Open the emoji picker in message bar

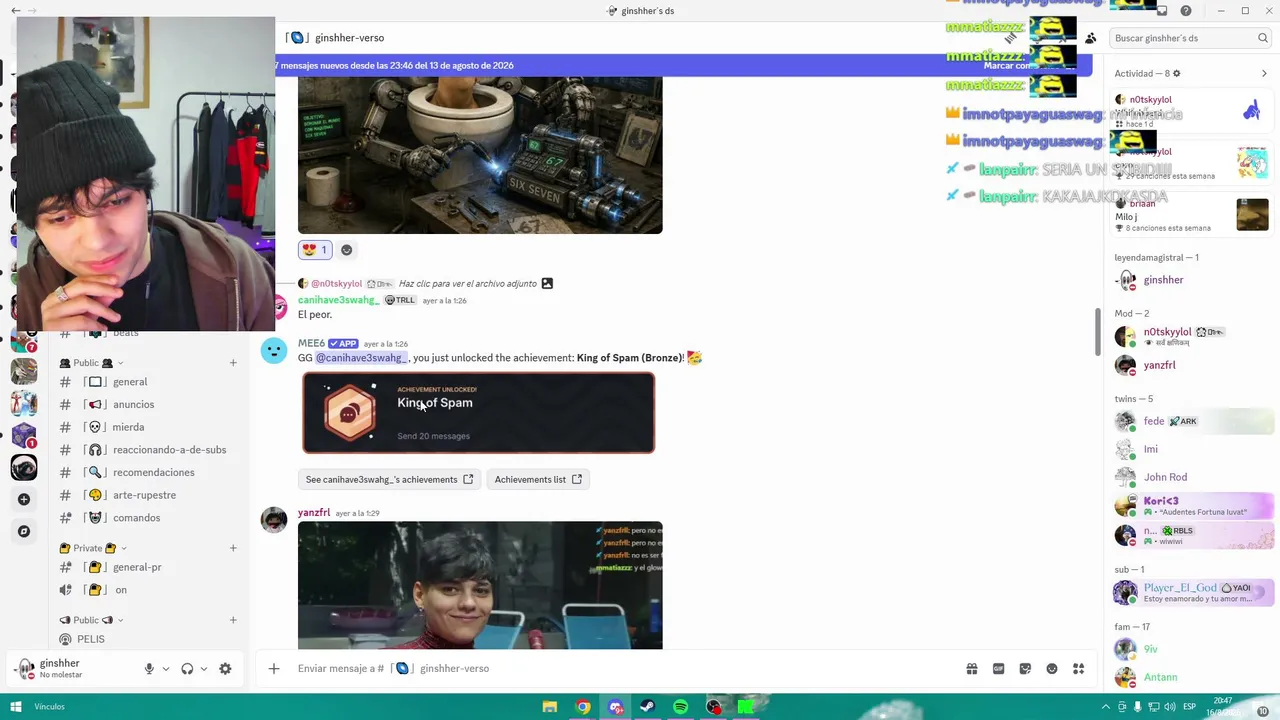coord(1052,668)
